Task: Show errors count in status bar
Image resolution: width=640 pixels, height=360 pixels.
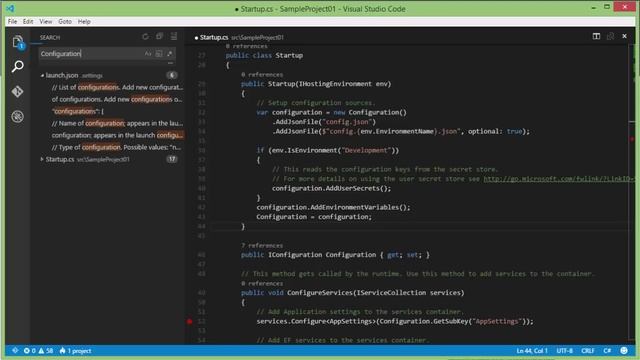Action: click(x=29, y=351)
